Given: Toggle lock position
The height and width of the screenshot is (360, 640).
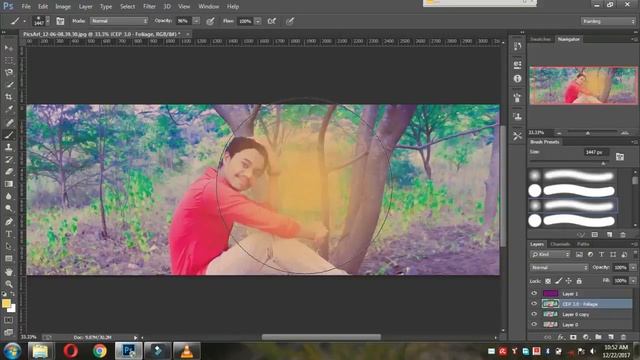Looking at the screenshot, I should pyautogui.click(x=569, y=281).
